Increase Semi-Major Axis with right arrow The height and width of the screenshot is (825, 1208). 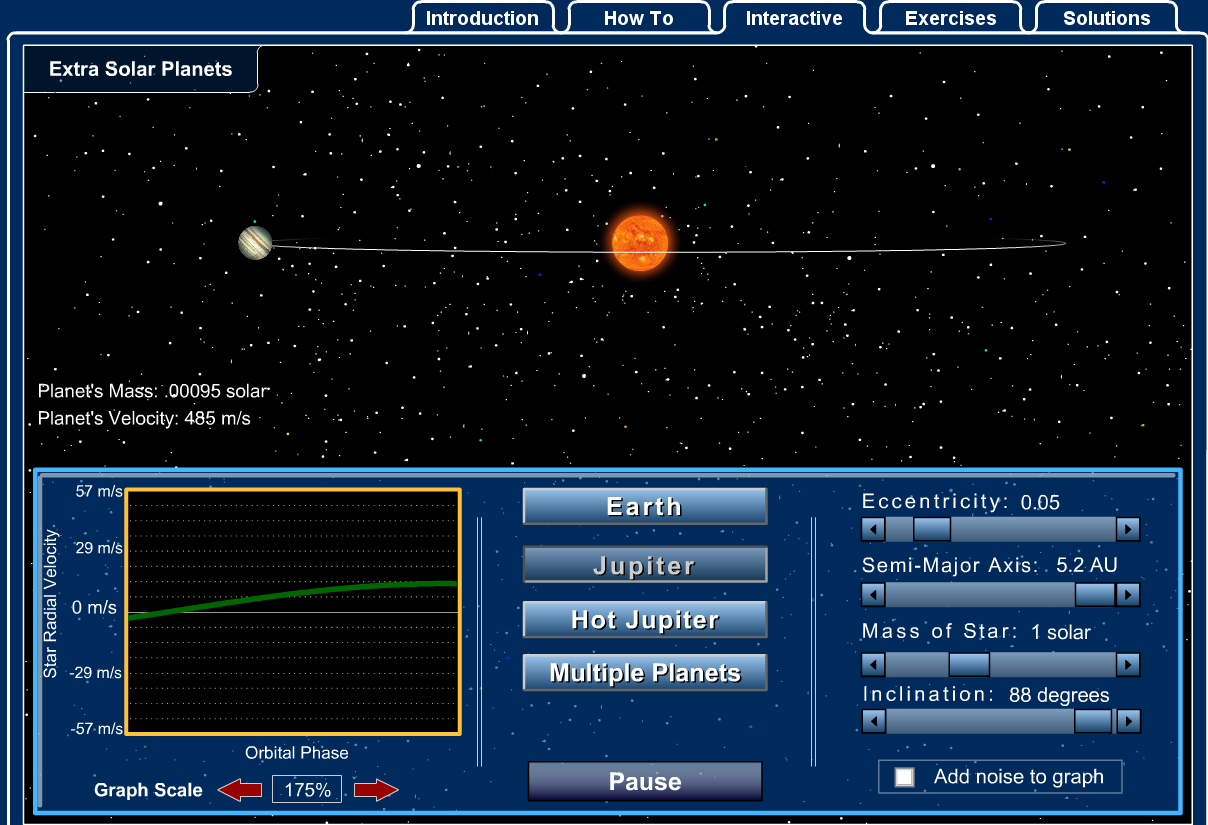(1128, 595)
